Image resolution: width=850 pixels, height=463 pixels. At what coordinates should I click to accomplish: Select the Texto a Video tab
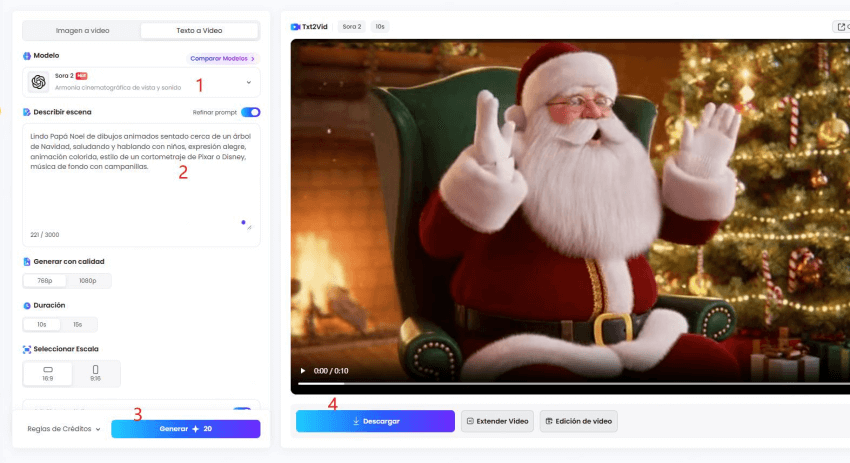[199, 30]
